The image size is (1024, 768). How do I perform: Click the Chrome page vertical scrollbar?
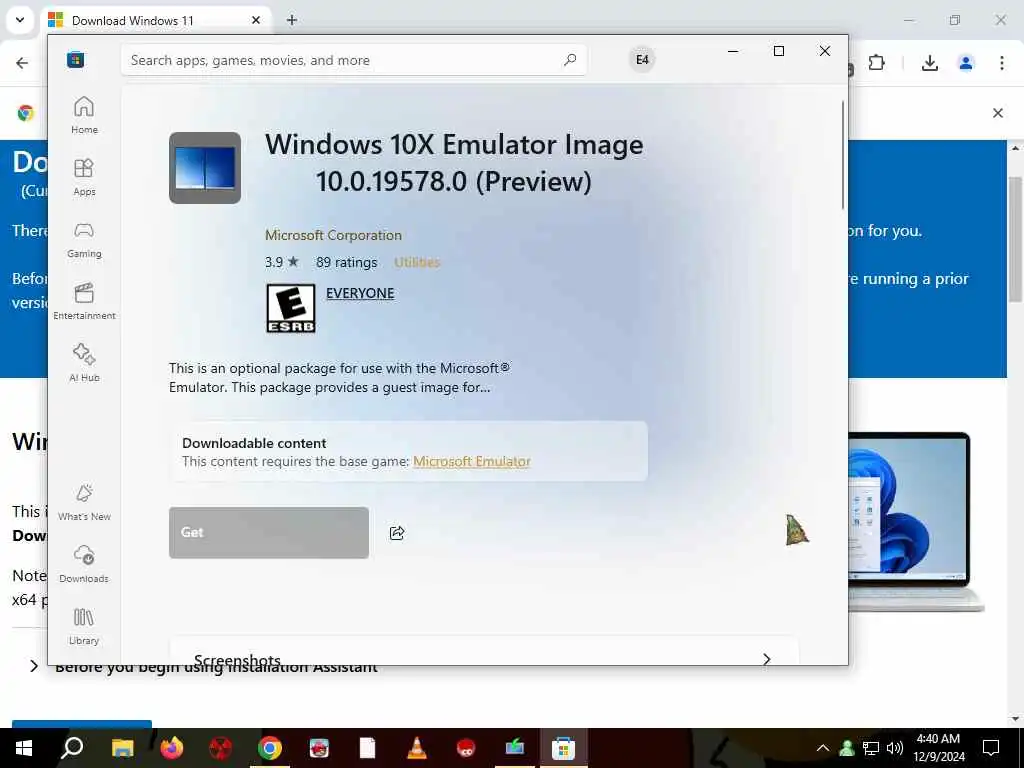click(x=1016, y=238)
